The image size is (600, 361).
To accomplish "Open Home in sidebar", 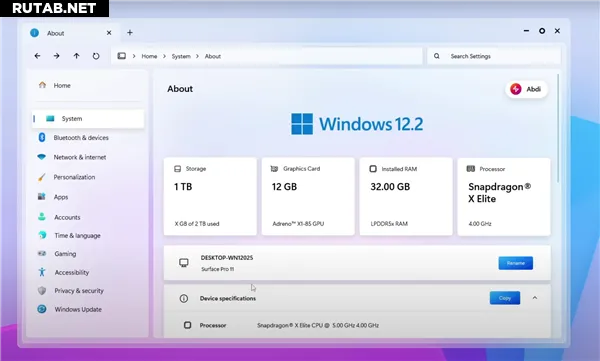I will (88, 85).
